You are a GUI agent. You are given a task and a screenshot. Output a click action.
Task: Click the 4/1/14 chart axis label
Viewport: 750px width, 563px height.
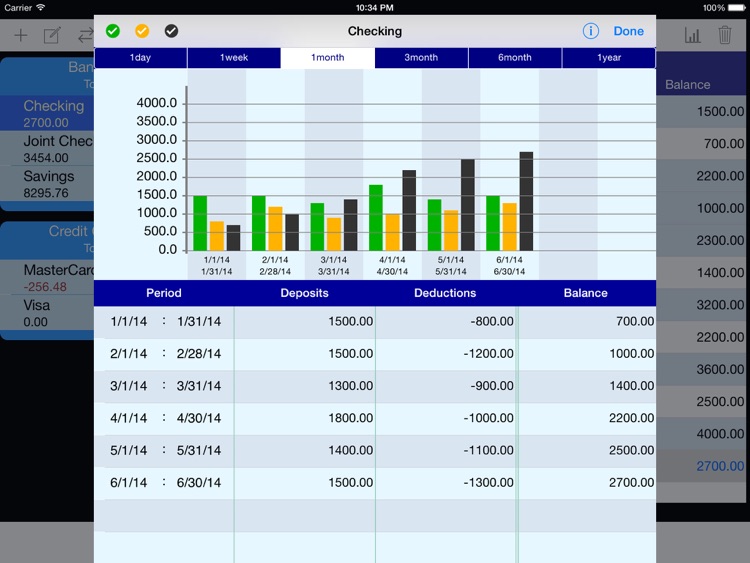tap(392, 260)
